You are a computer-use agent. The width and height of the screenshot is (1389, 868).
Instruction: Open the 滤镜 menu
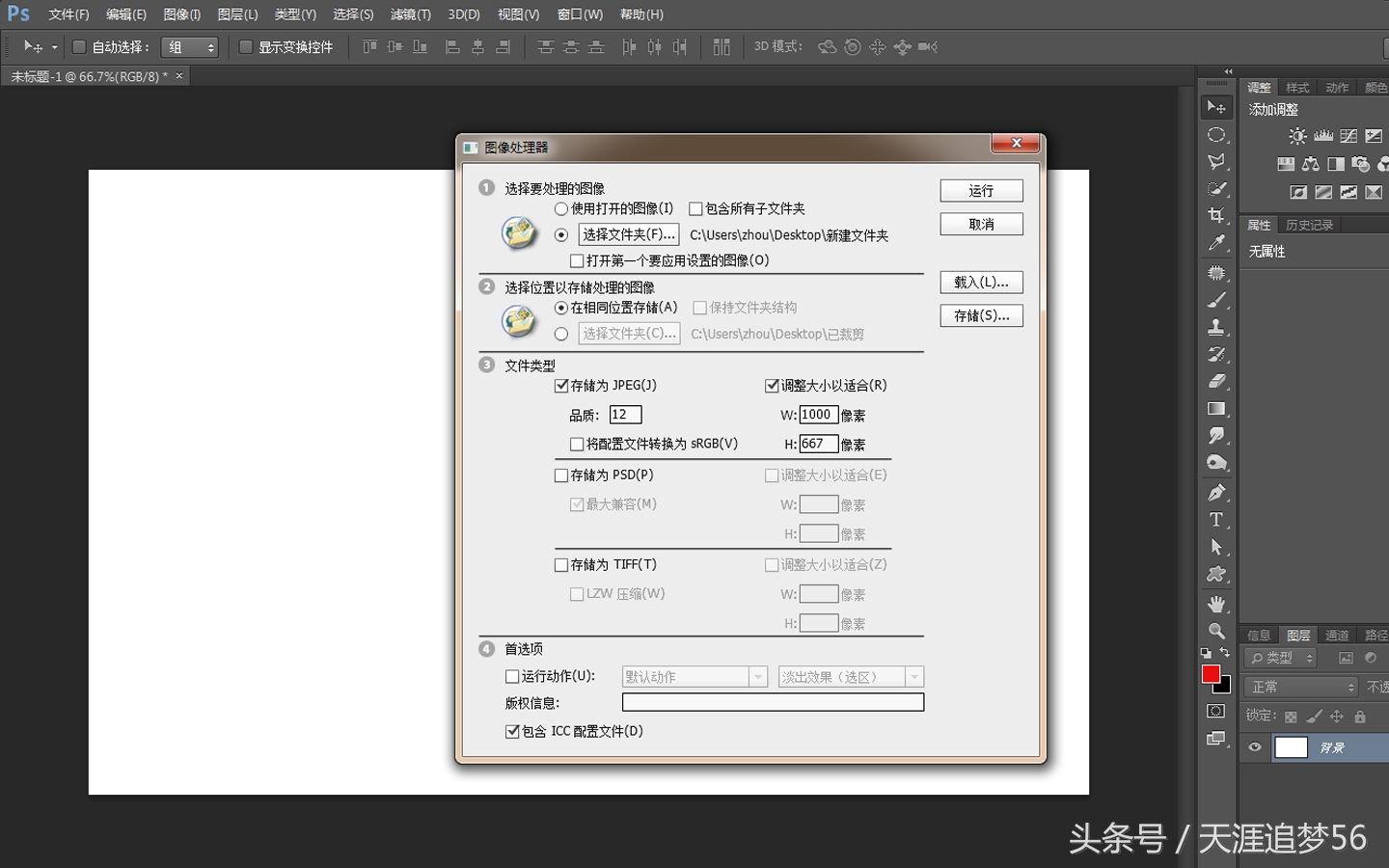click(411, 14)
